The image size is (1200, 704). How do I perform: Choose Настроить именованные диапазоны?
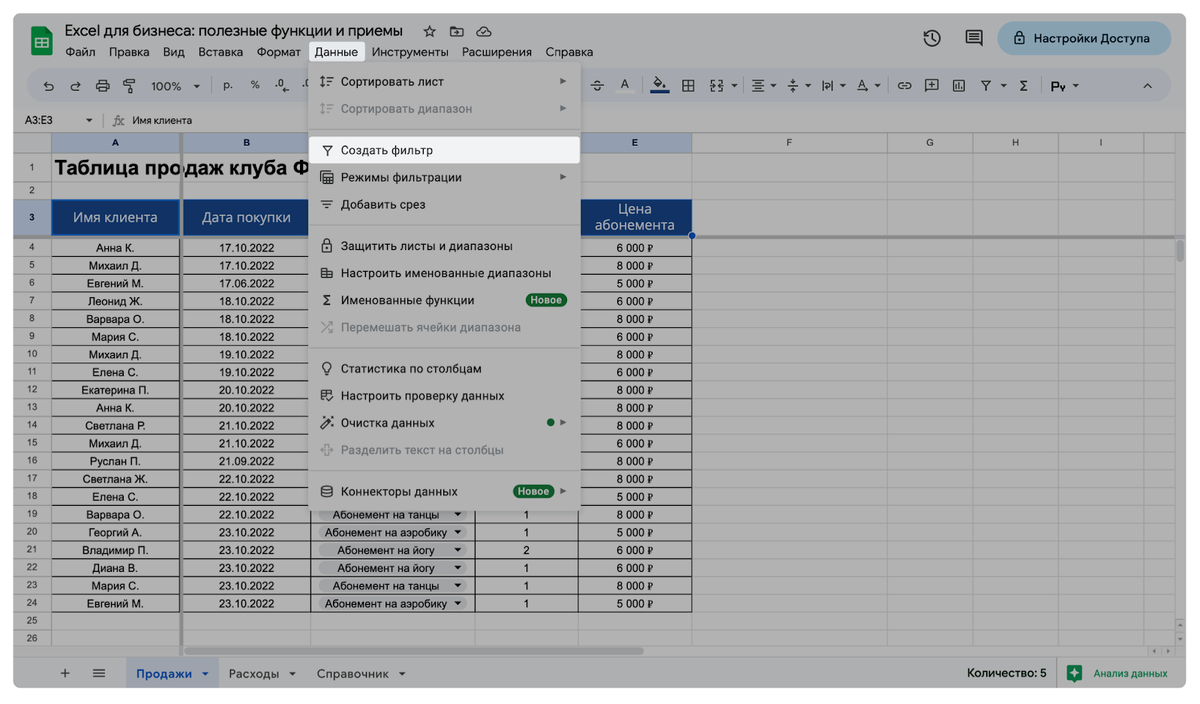444,272
